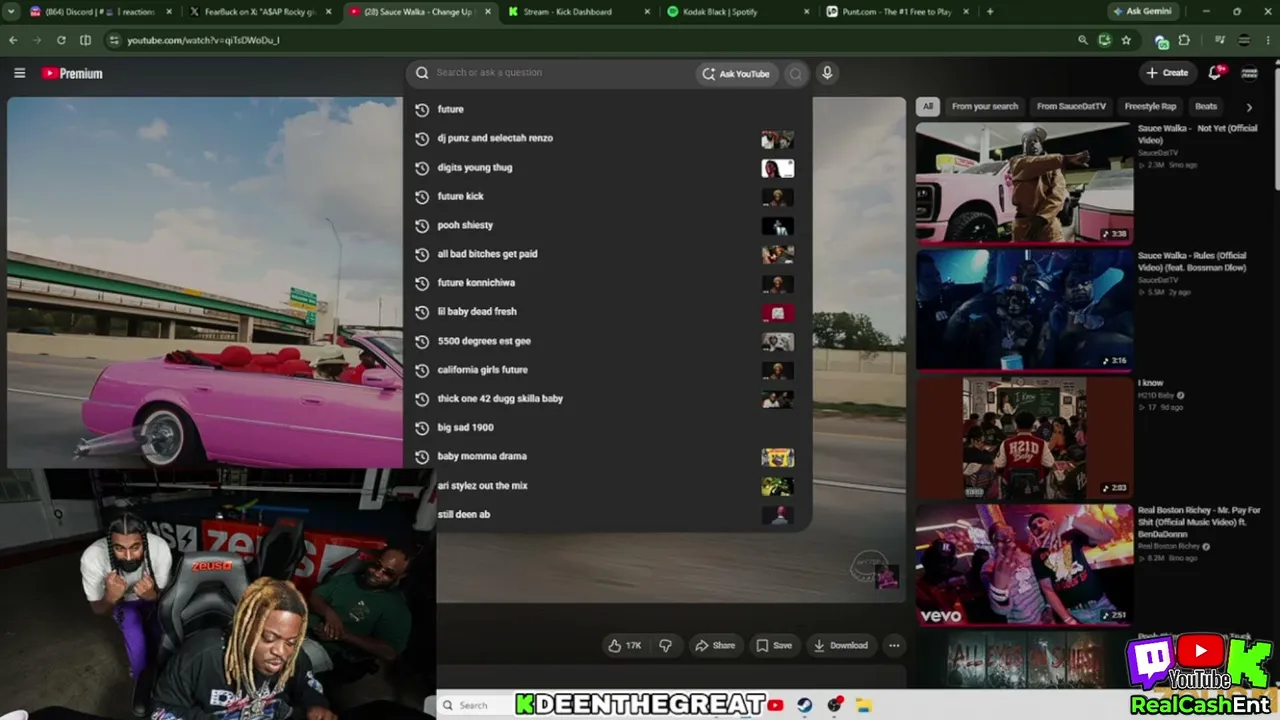Image resolution: width=1280 pixels, height=720 pixels.
Task: Choose 'california girls future' suggestion
Action: click(x=608, y=370)
